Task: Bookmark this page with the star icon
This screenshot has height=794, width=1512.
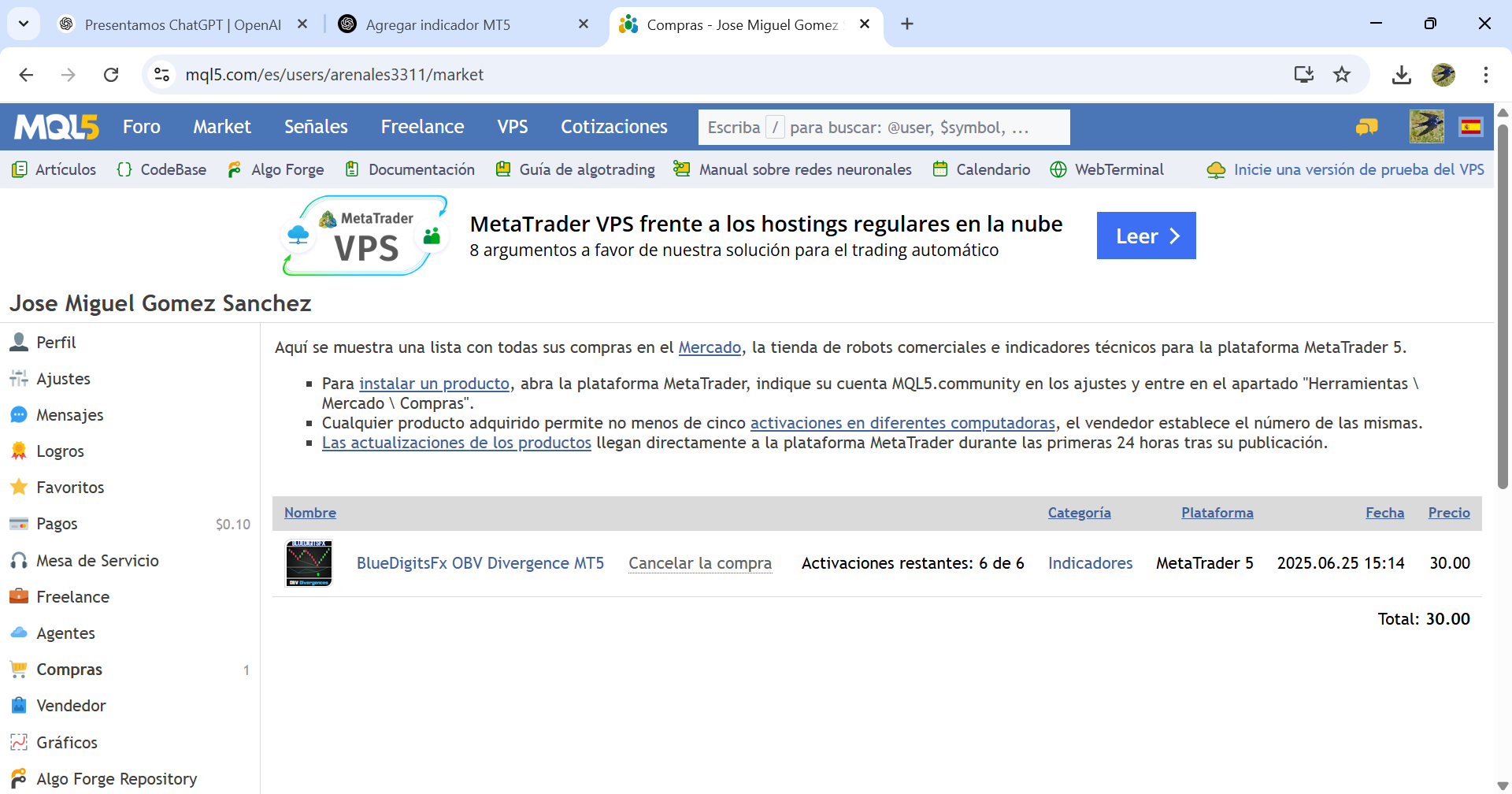Action: [x=1342, y=74]
